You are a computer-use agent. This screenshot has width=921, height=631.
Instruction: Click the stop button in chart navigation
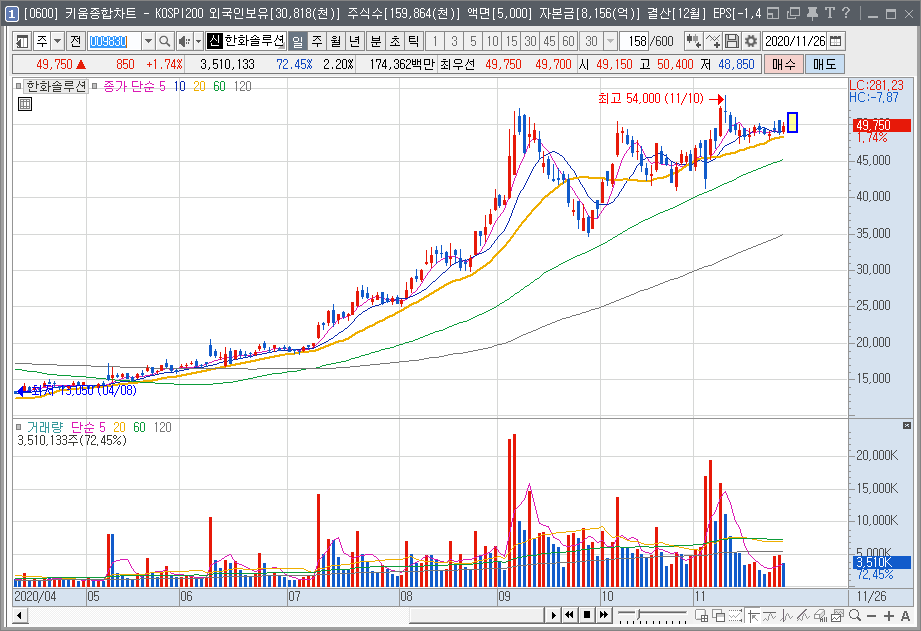(x=586, y=615)
